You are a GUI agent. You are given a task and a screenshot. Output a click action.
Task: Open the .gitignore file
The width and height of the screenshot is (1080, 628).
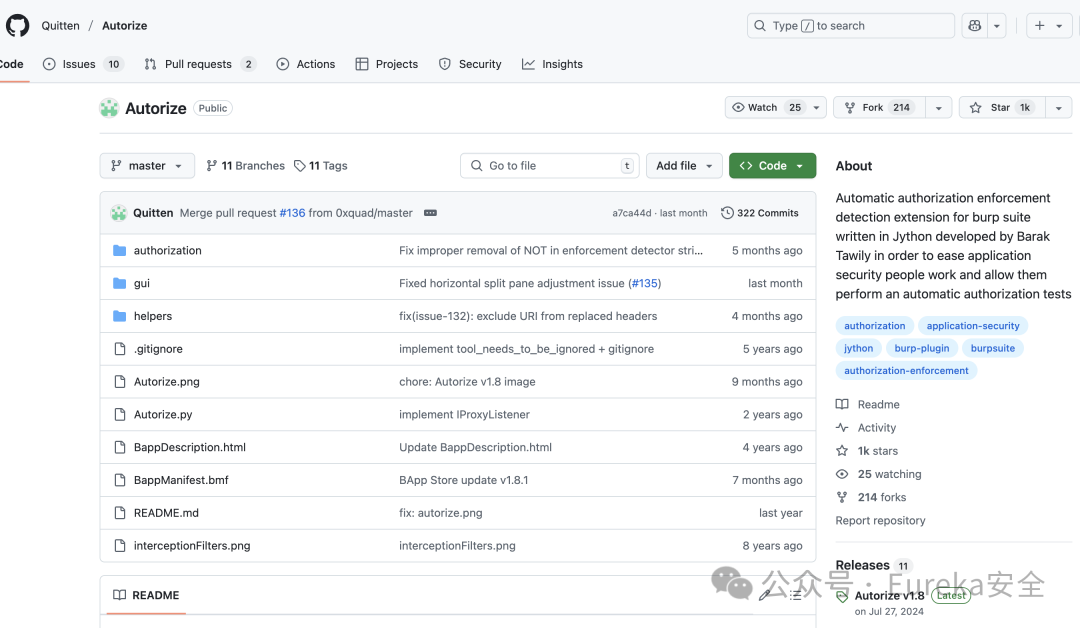(x=158, y=349)
